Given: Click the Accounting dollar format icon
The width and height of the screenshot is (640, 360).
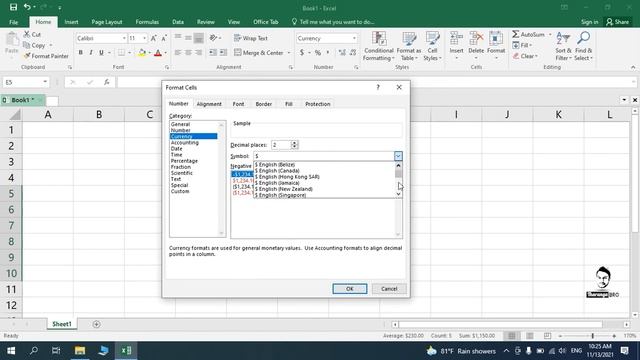Looking at the screenshot, I should tap(302, 53).
